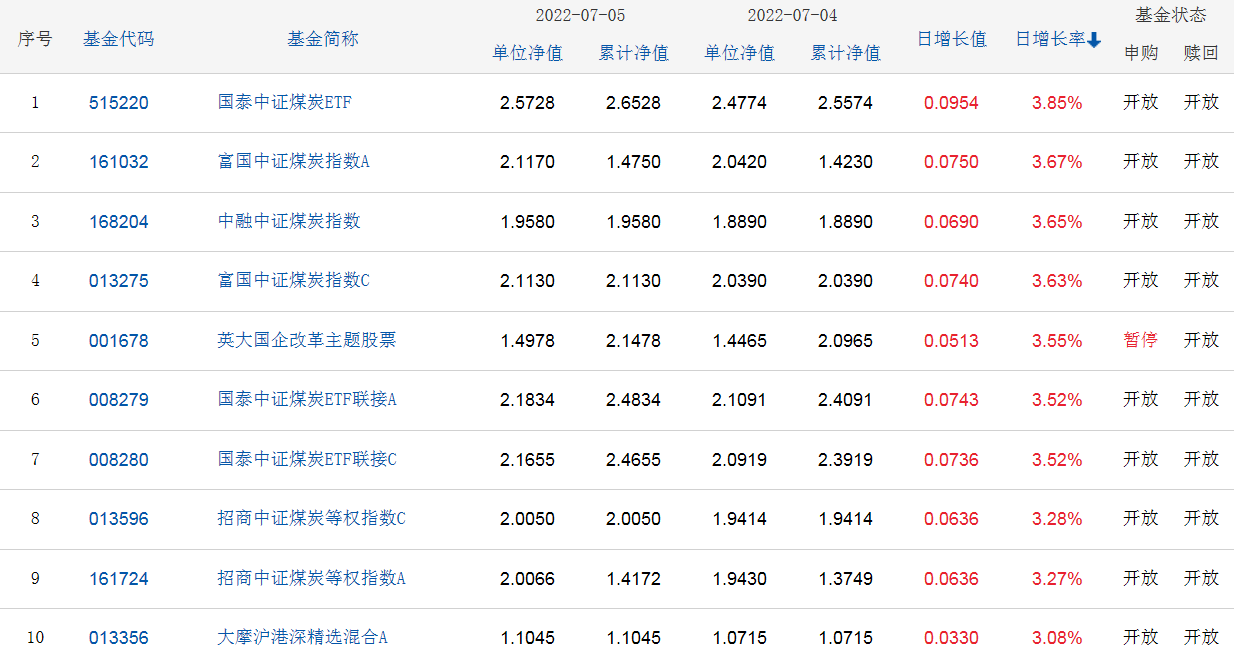This screenshot has height=666, width=1234.
Task: Open fund code 515220 link
Action: coord(118,102)
